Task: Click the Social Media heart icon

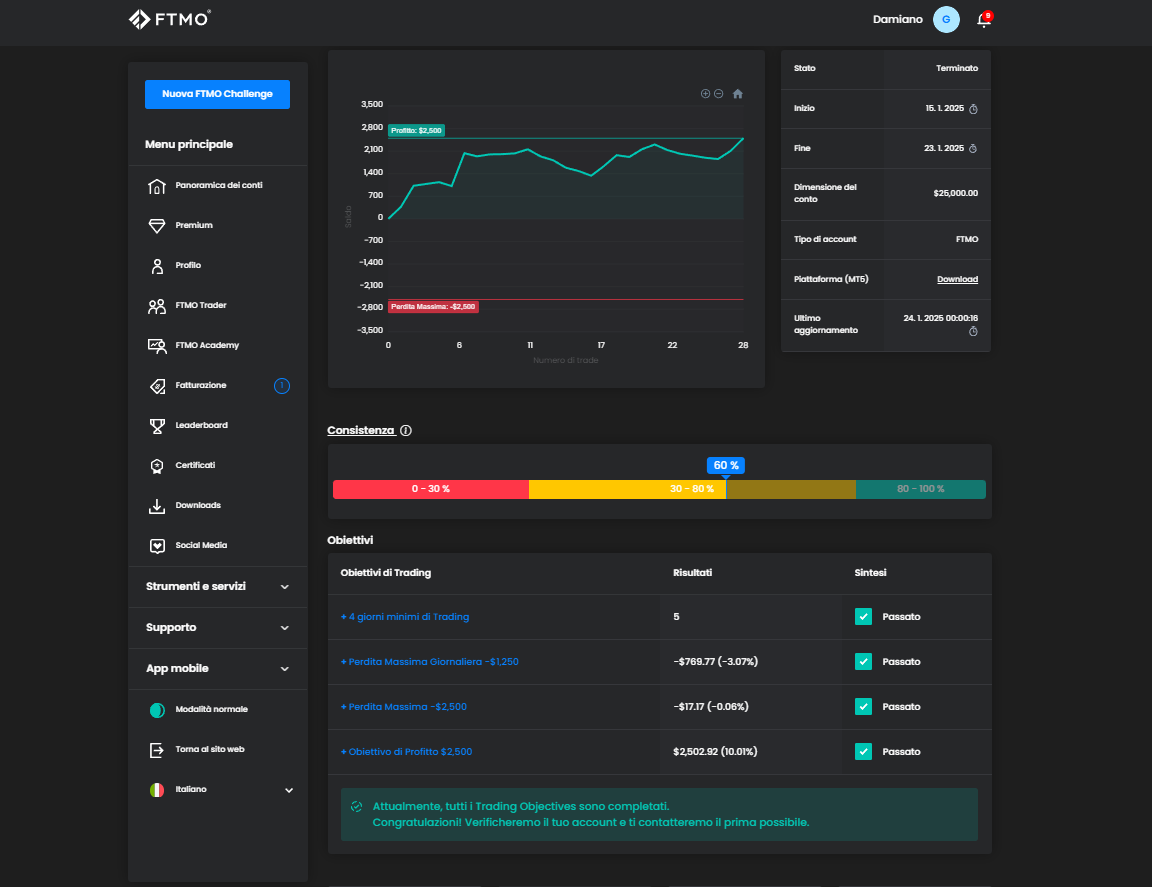Action: click(x=156, y=546)
